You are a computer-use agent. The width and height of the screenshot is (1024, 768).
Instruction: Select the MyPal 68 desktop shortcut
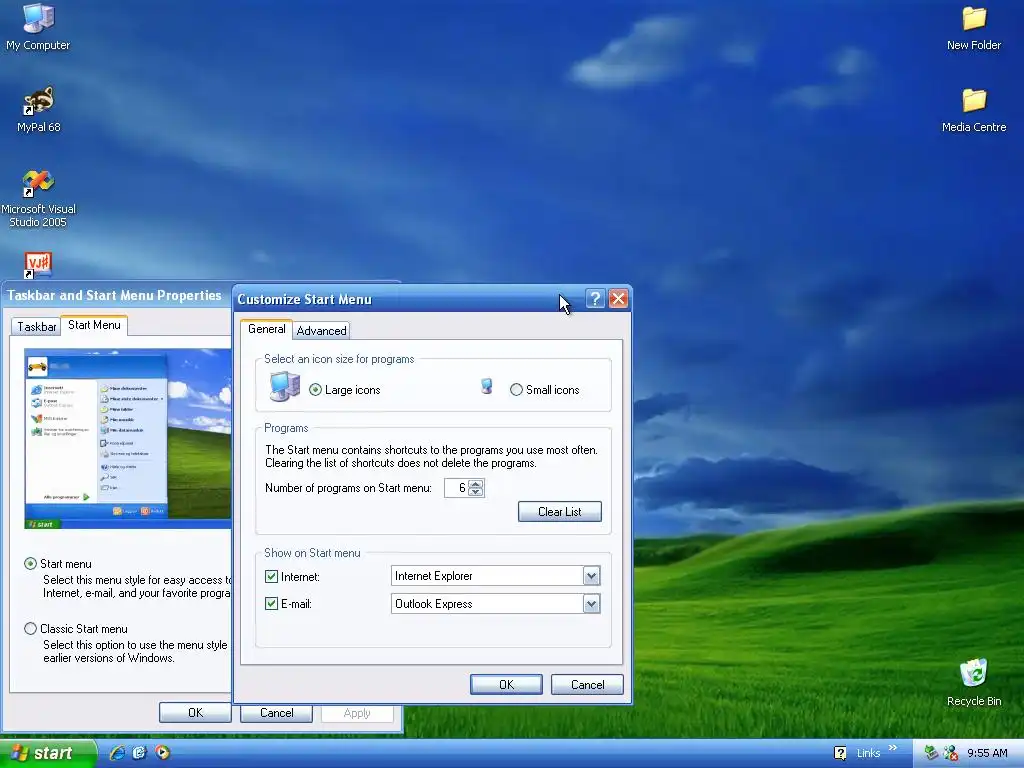pyautogui.click(x=38, y=108)
